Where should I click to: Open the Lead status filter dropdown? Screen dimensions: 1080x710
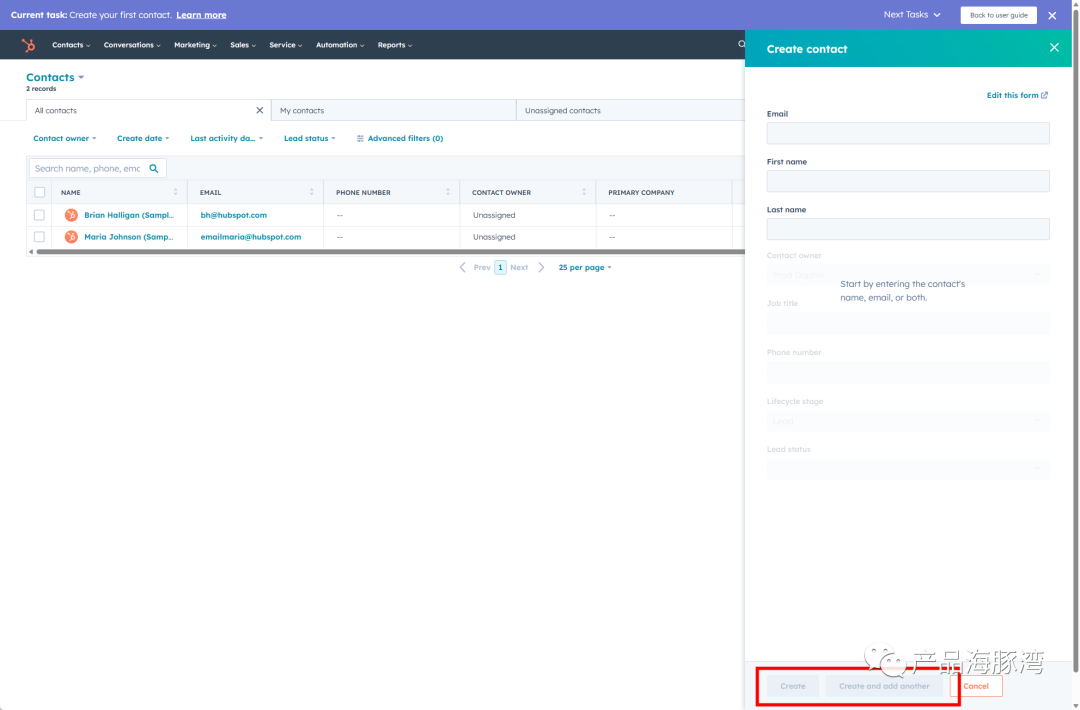[x=309, y=138]
